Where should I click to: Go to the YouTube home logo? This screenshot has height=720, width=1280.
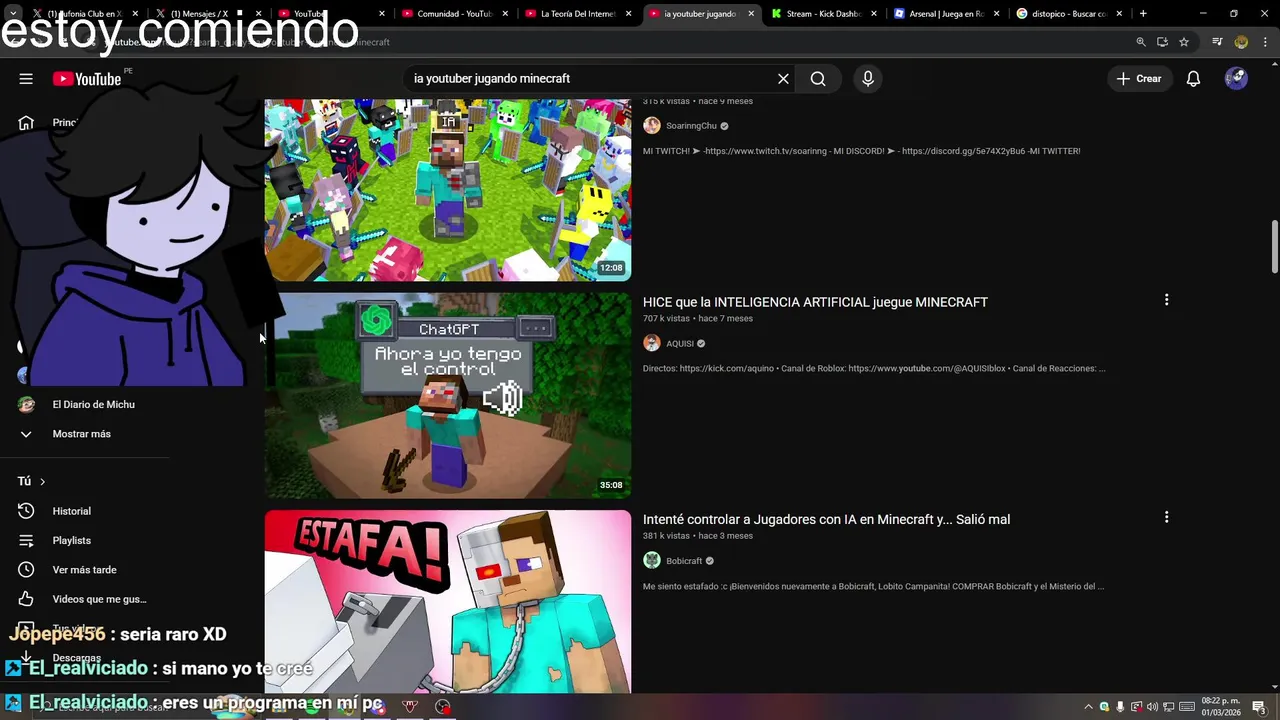click(x=87, y=79)
